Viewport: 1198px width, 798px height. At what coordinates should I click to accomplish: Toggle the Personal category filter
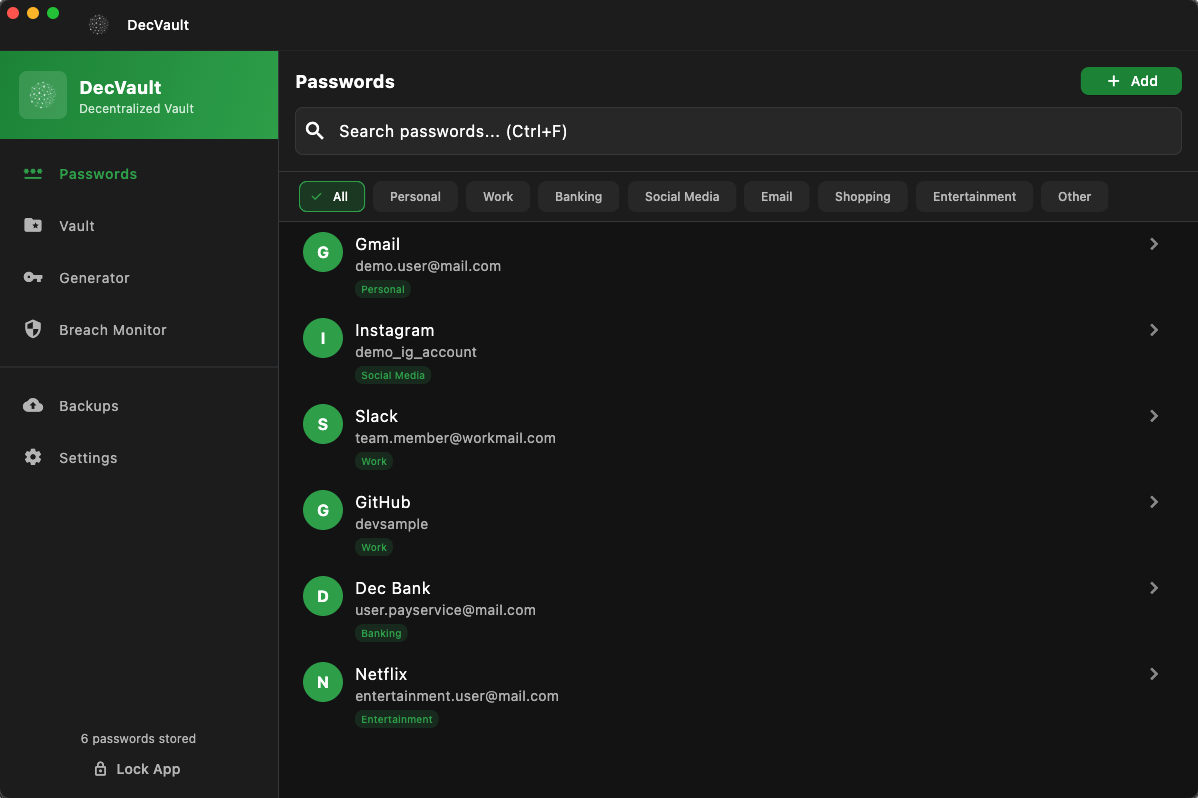point(415,197)
